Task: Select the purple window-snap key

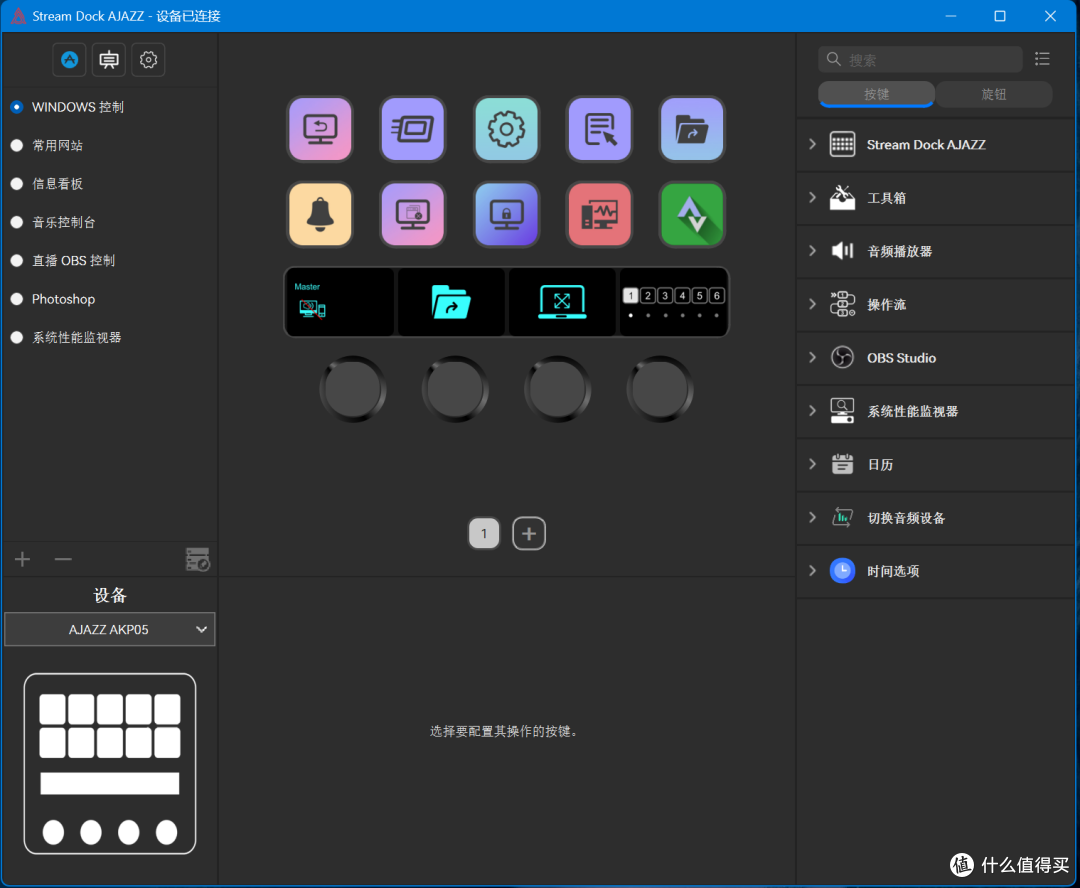Action: (x=413, y=129)
